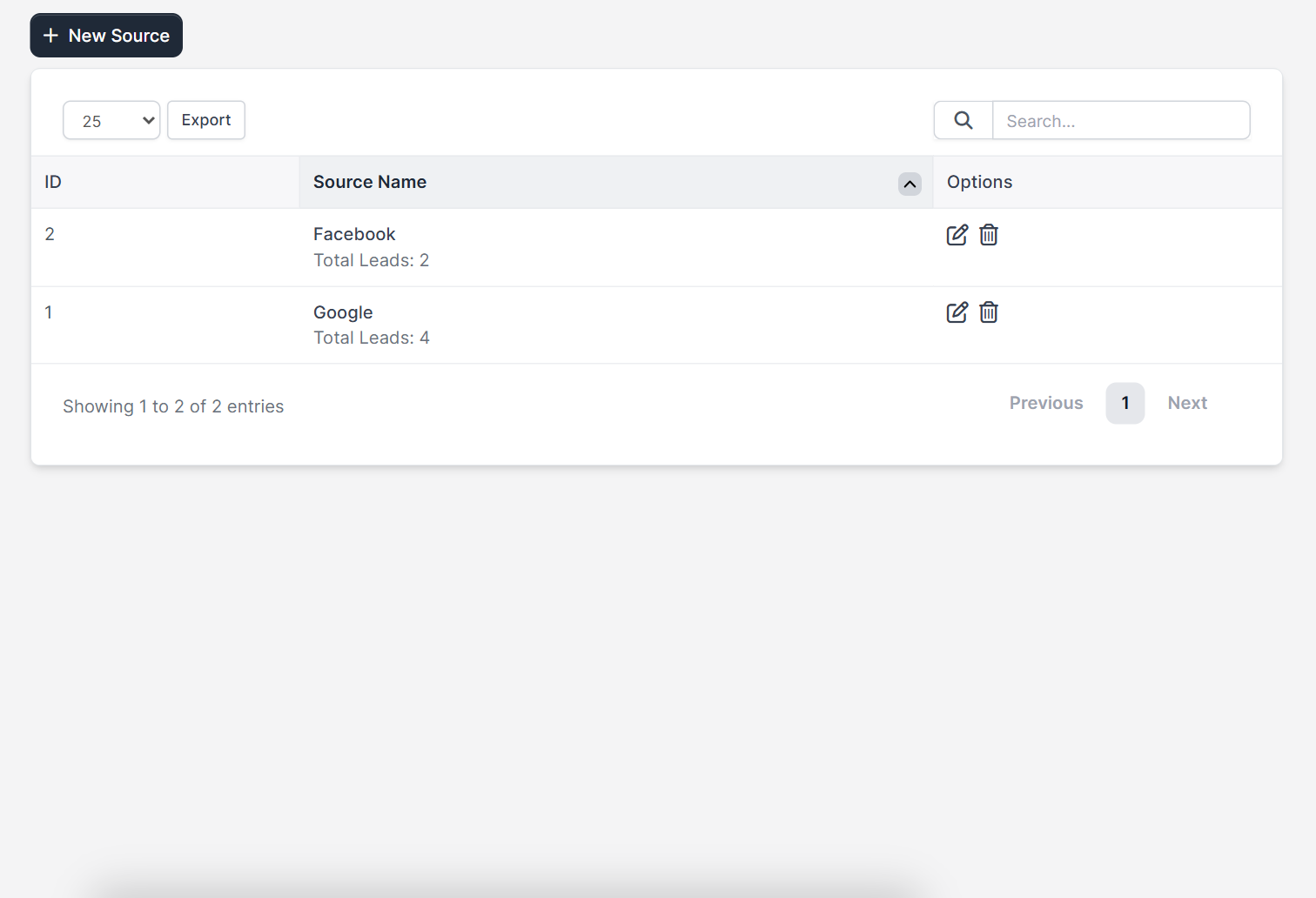The height and width of the screenshot is (898, 1316).
Task: Focus the Search input field
Action: 1121,120
